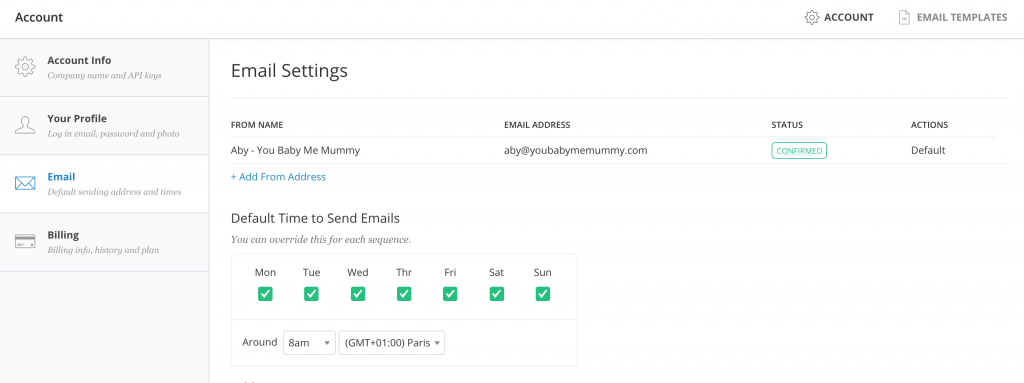Switch to the Account tab
1024x383 pixels.
point(839,18)
